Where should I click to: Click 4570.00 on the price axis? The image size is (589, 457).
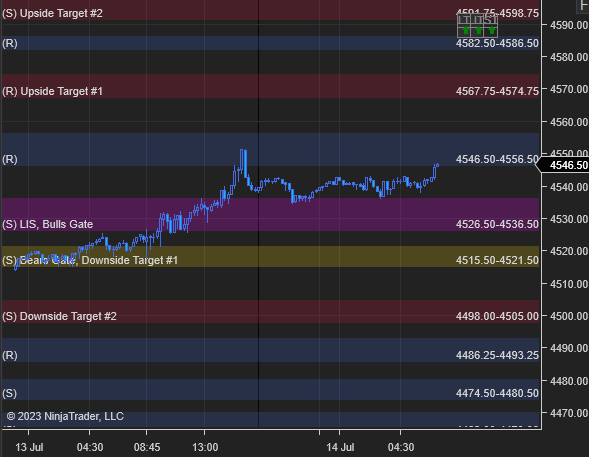[569, 89]
